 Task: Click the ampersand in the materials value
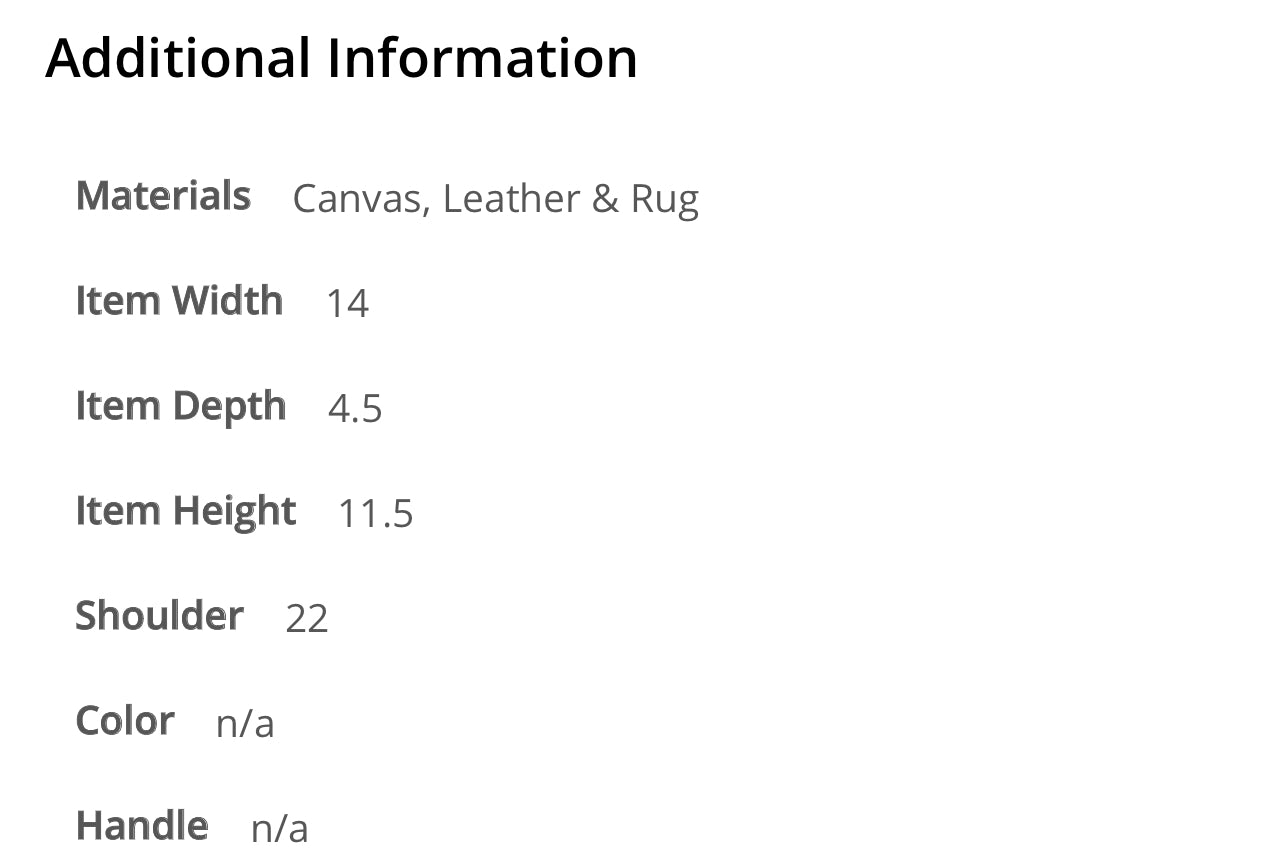605,198
